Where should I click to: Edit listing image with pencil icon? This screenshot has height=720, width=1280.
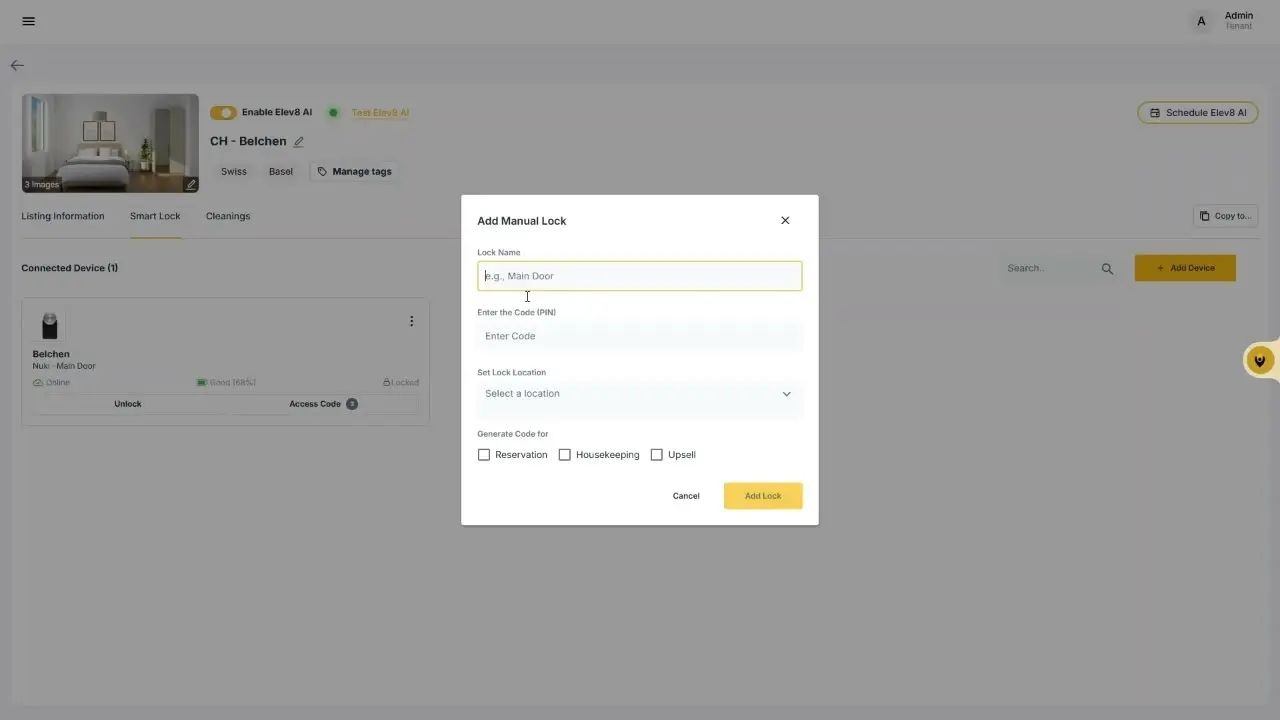pos(190,184)
